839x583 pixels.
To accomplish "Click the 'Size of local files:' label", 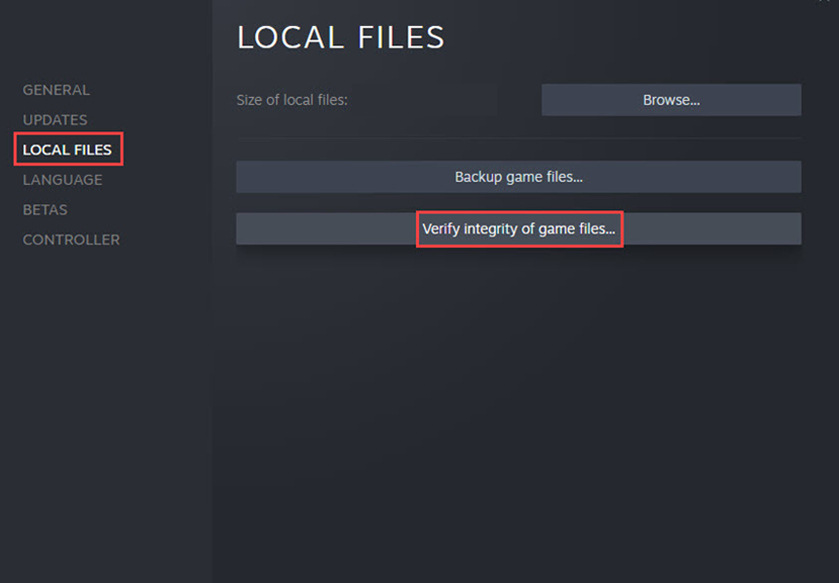I will coord(292,100).
